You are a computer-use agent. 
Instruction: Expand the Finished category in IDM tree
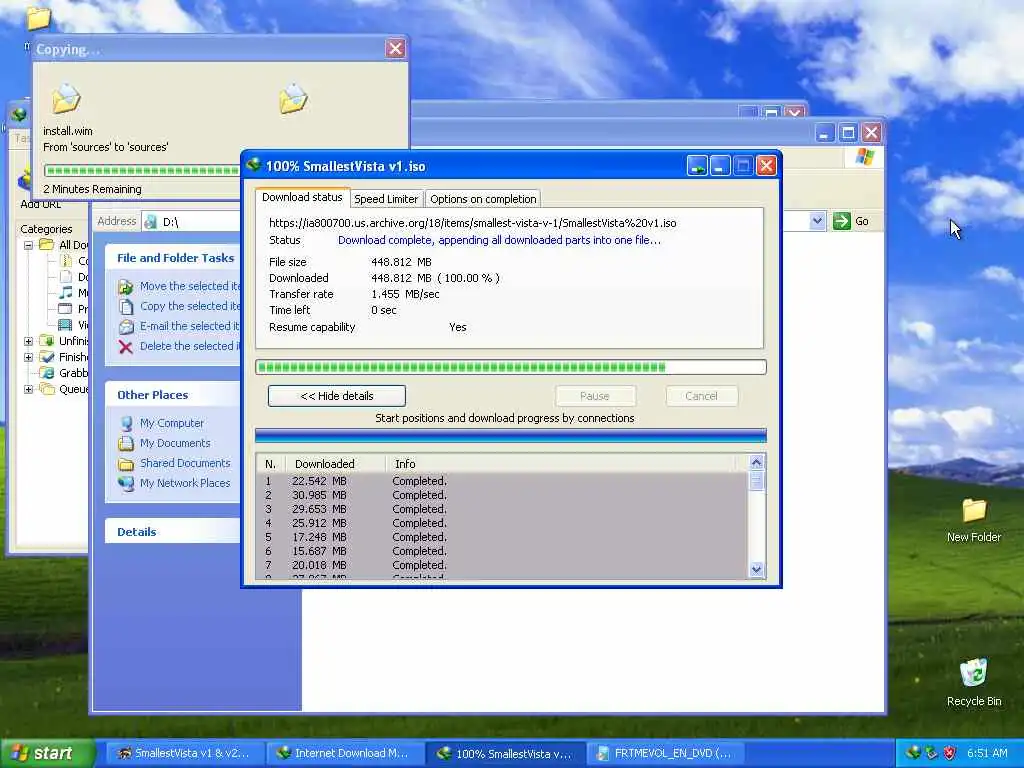pyautogui.click(x=28, y=357)
